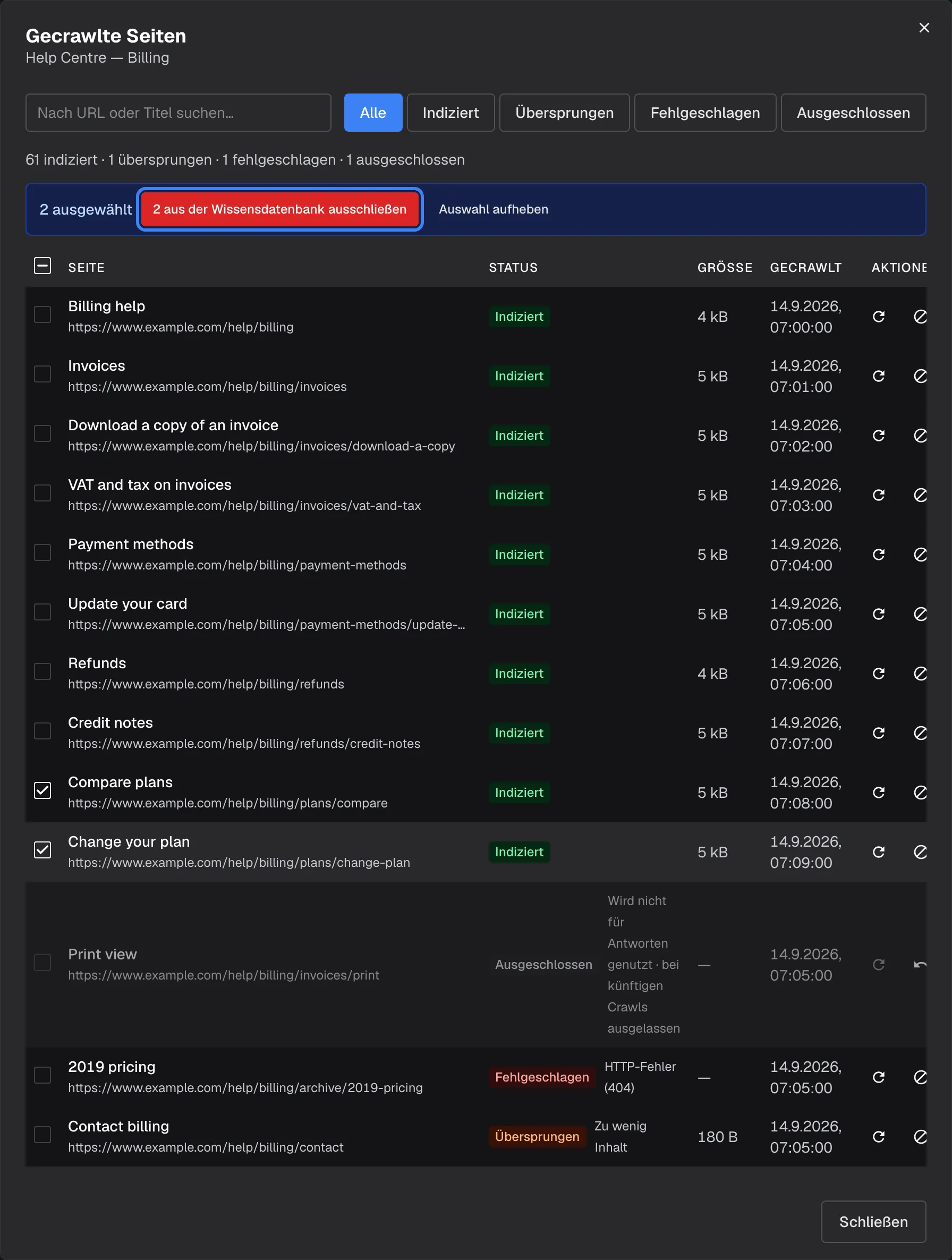This screenshot has width=952, height=1260.
Task: Uncheck the Compare plans checkbox
Action: click(42, 790)
